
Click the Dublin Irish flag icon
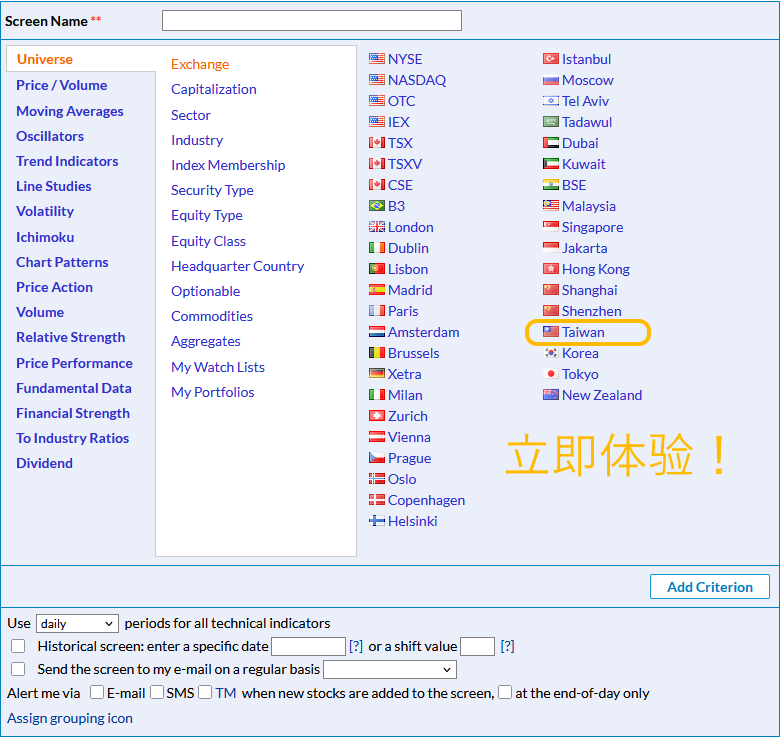[x=377, y=248]
